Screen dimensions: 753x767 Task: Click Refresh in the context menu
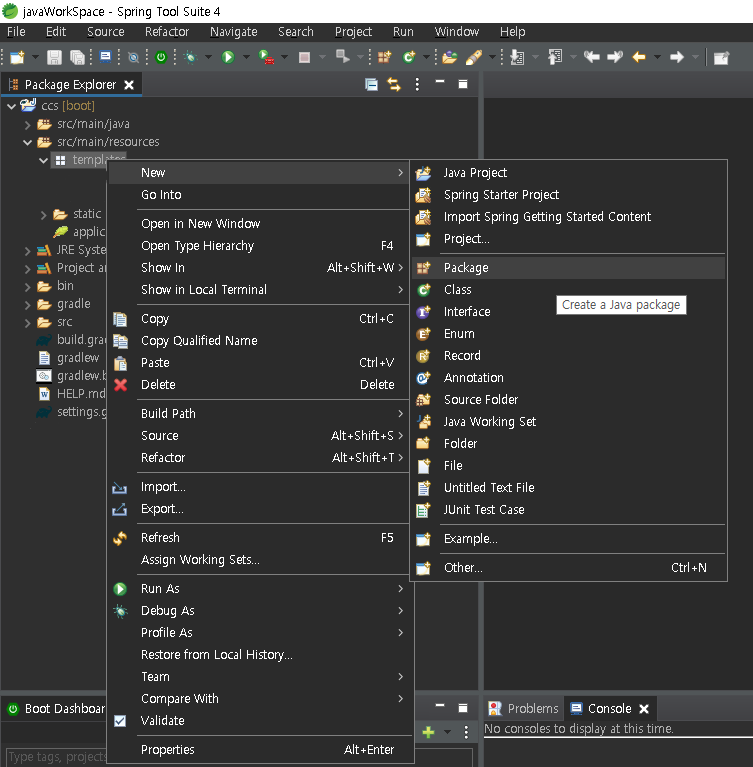[260, 538]
